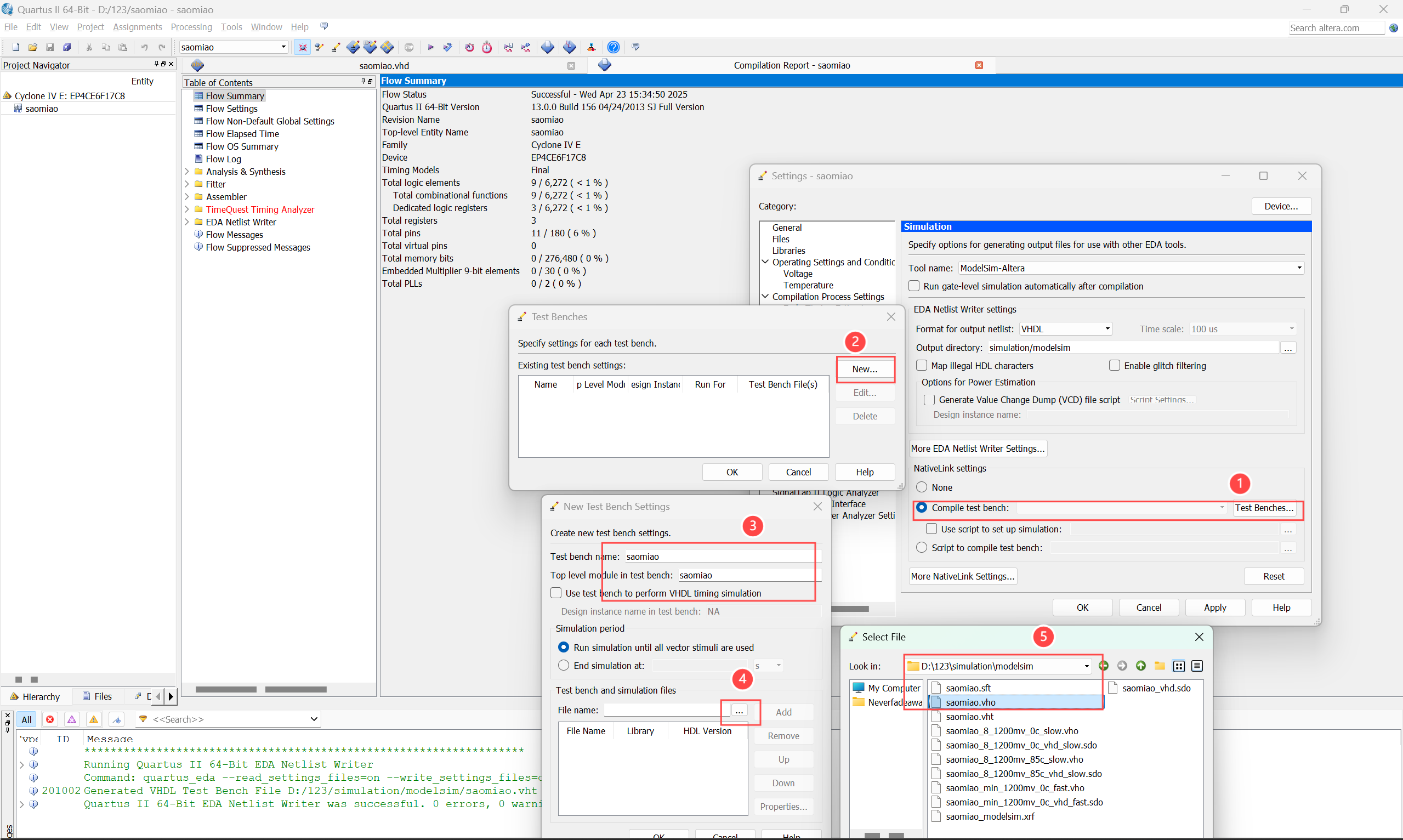
Task: Click the New... button in Test Benches
Action: pyautogui.click(x=864, y=368)
